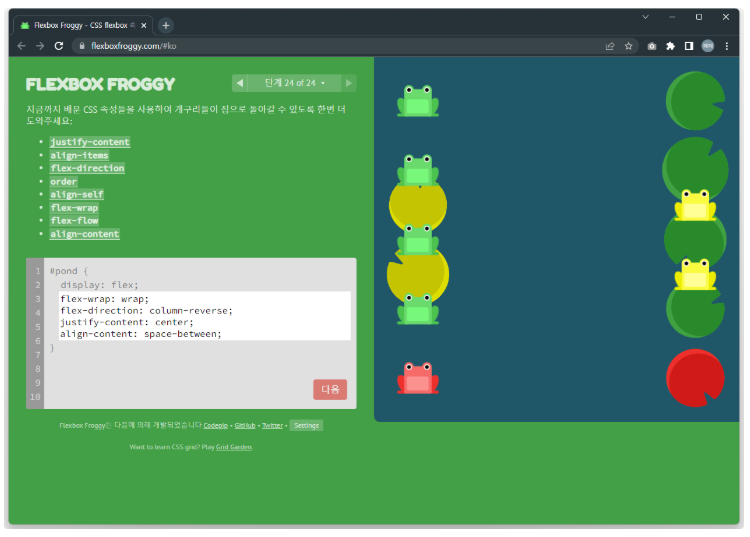Open the level selector 24 of 24
The width and height of the screenshot is (750, 537).
pyautogui.click(x=294, y=83)
